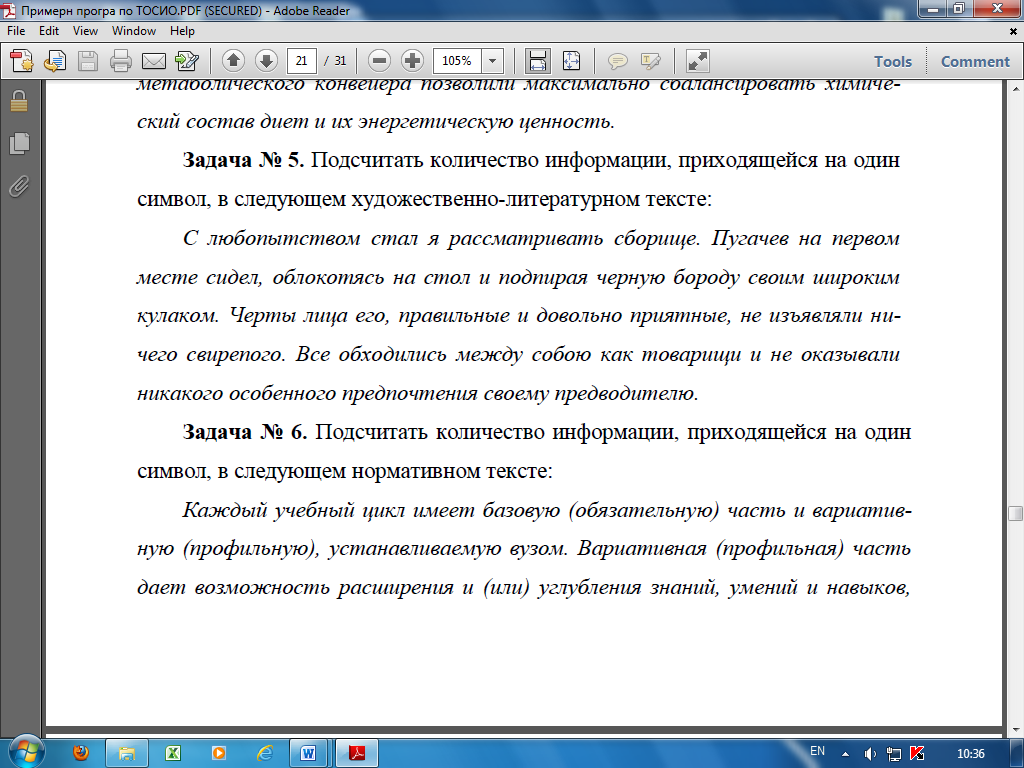Screen dimensions: 1024x768
Task: Zoom in with the plus button
Action: pos(412,61)
